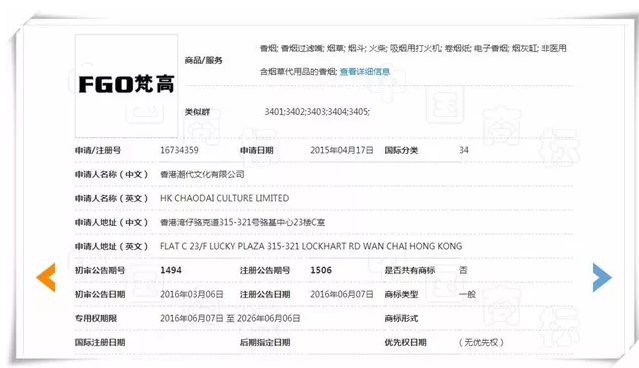
Task: Click the 申请/注册号 label
Action: pyautogui.click(x=98, y=150)
